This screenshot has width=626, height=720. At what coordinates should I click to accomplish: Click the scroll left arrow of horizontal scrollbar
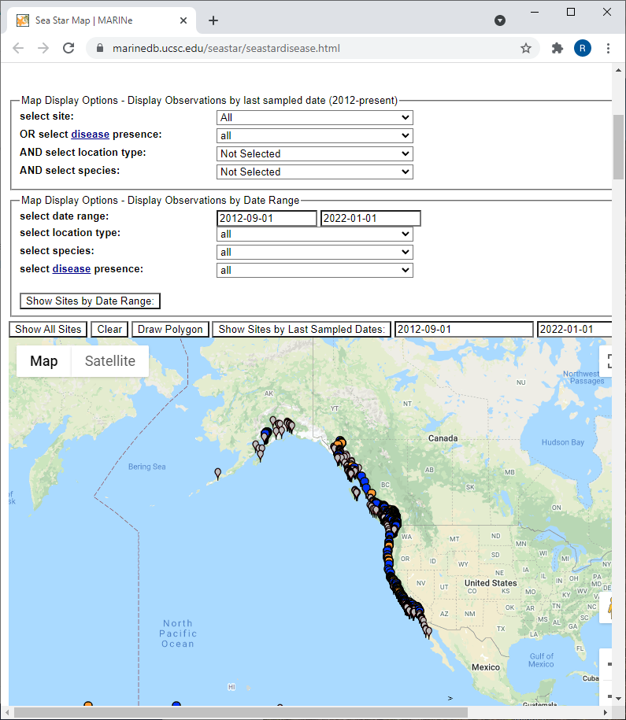click(x=7, y=712)
